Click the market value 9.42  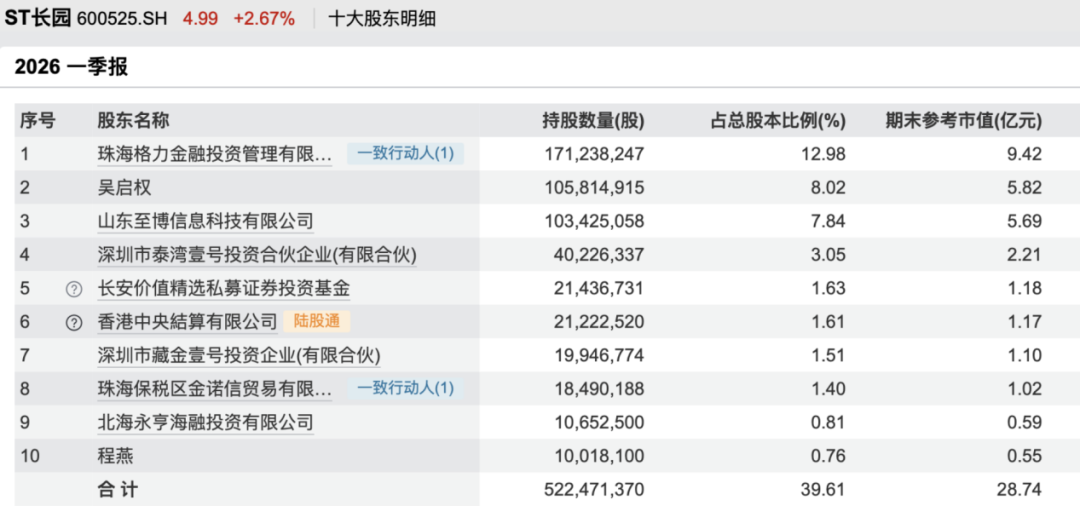tap(1026, 154)
